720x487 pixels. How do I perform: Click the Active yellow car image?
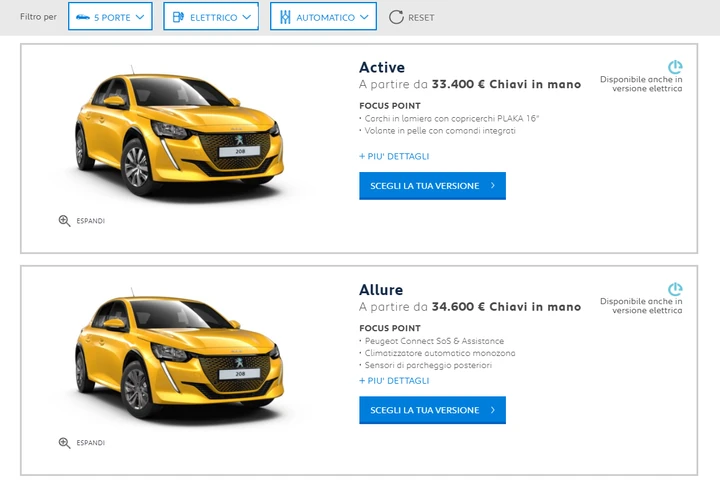pyautogui.click(x=178, y=132)
